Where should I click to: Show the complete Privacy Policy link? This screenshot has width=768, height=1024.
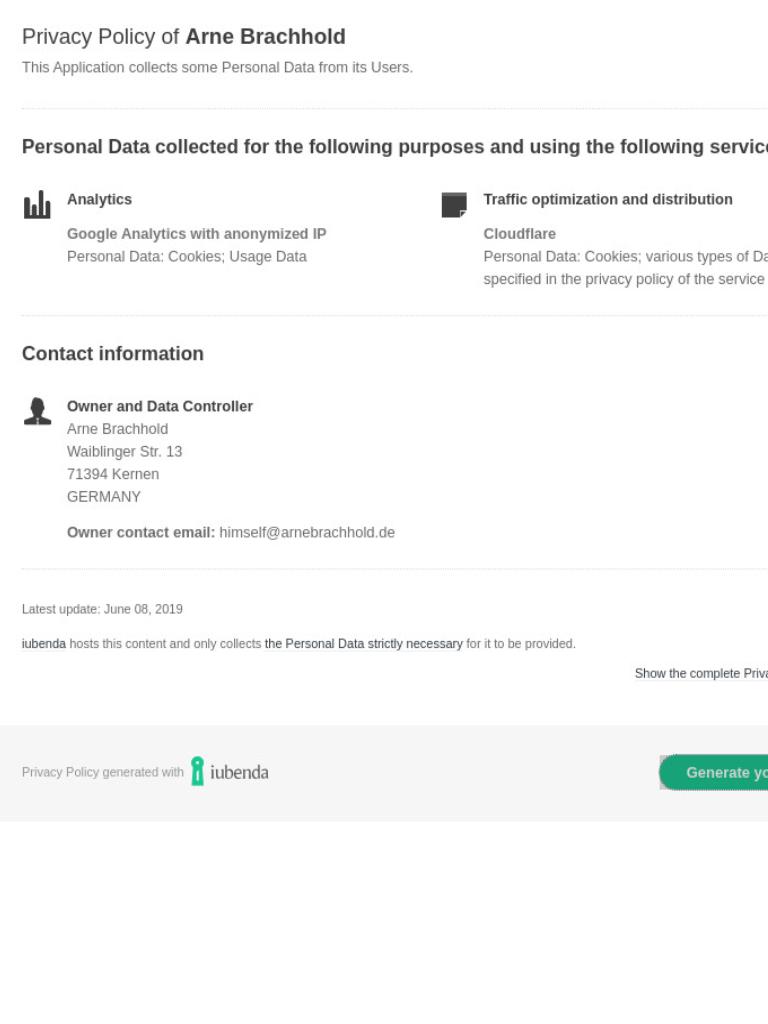coord(701,673)
